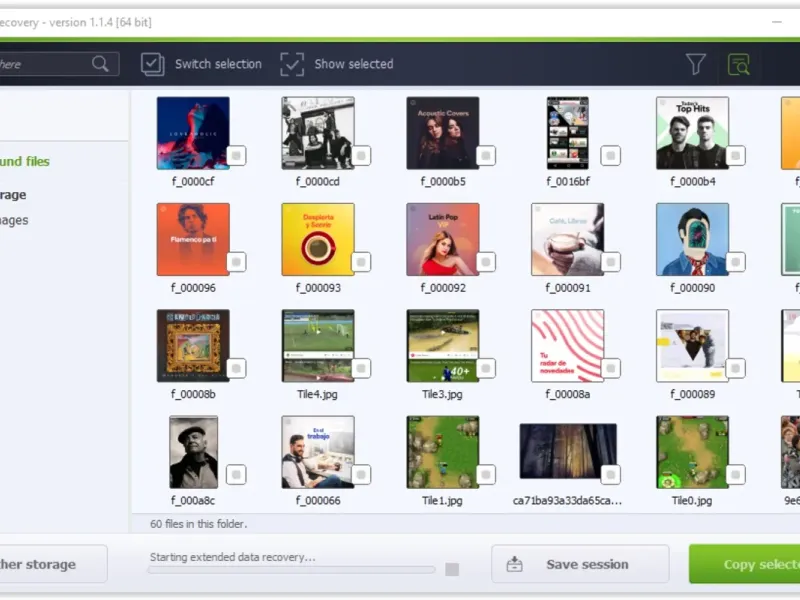Image resolution: width=800 pixels, height=600 pixels.
Task: Select the Acoustic Covers thumbnail f_0000b5
Action: (x=442, y=133)
